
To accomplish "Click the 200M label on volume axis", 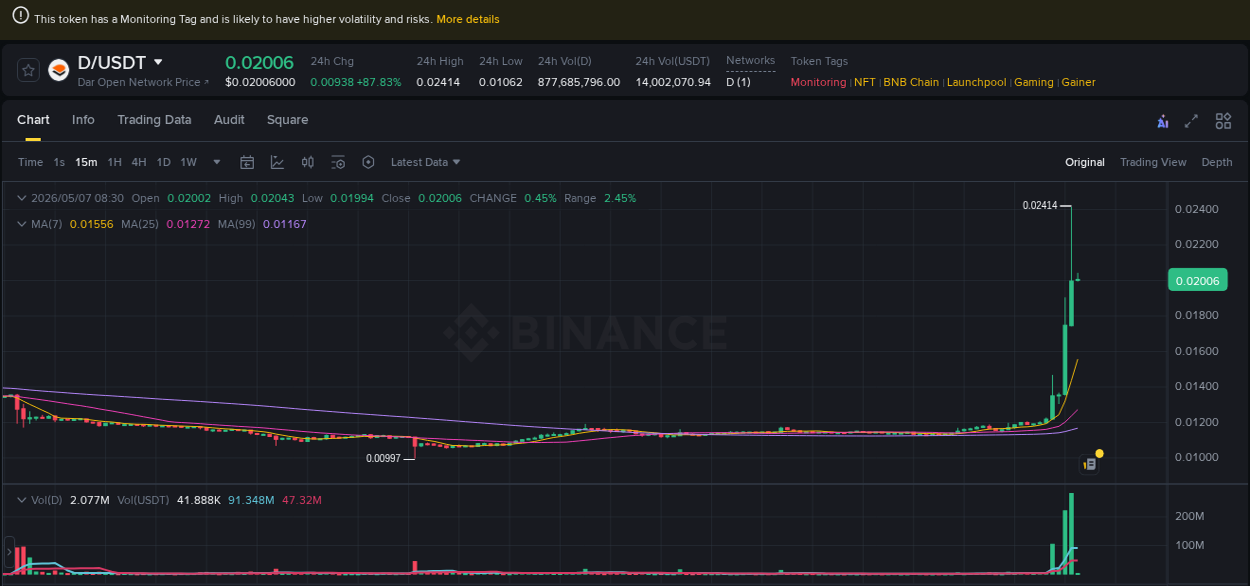I will tap(1188, 516).
